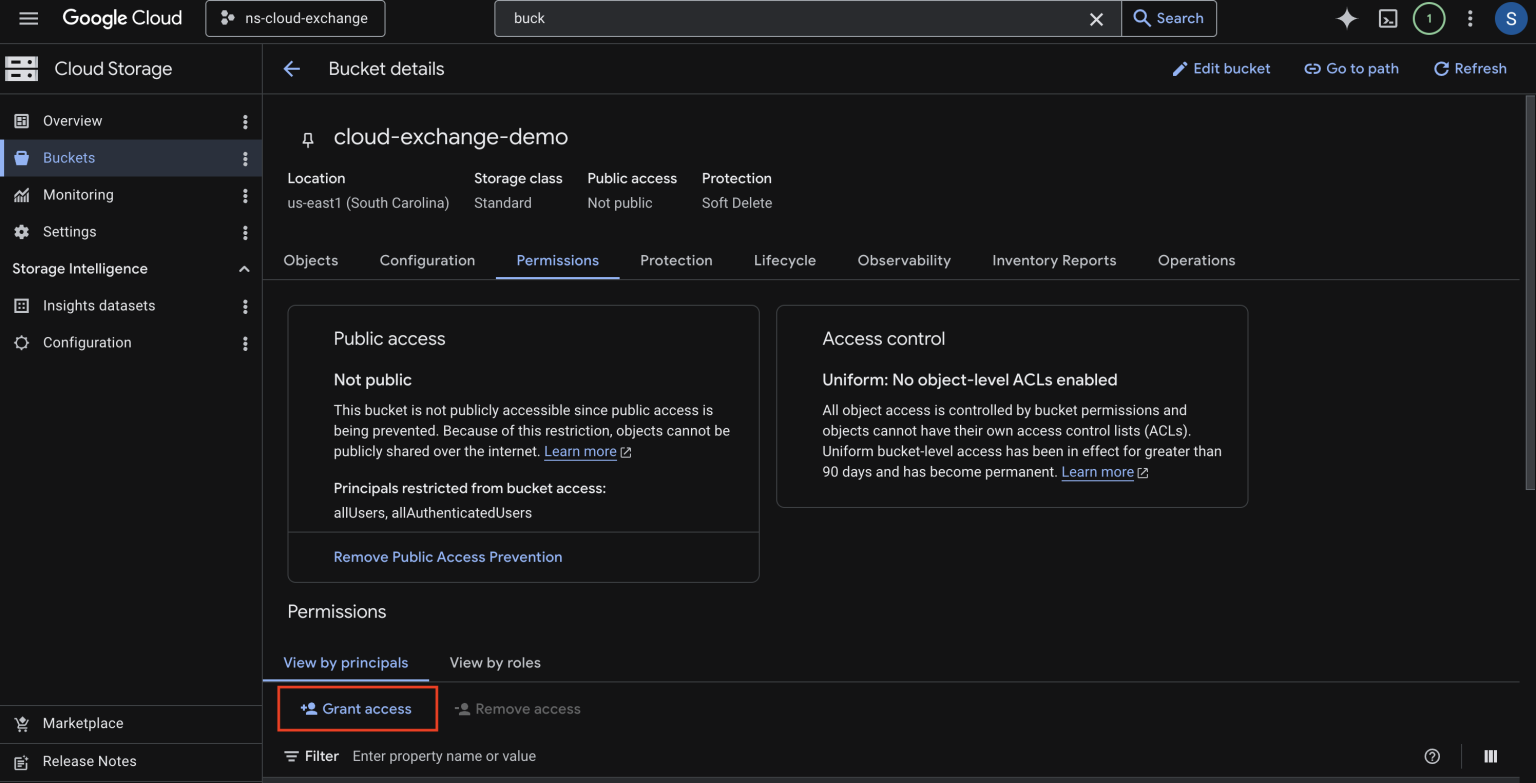
Task: Open the main navigation hamburger menu
Action: click(28, 19)
